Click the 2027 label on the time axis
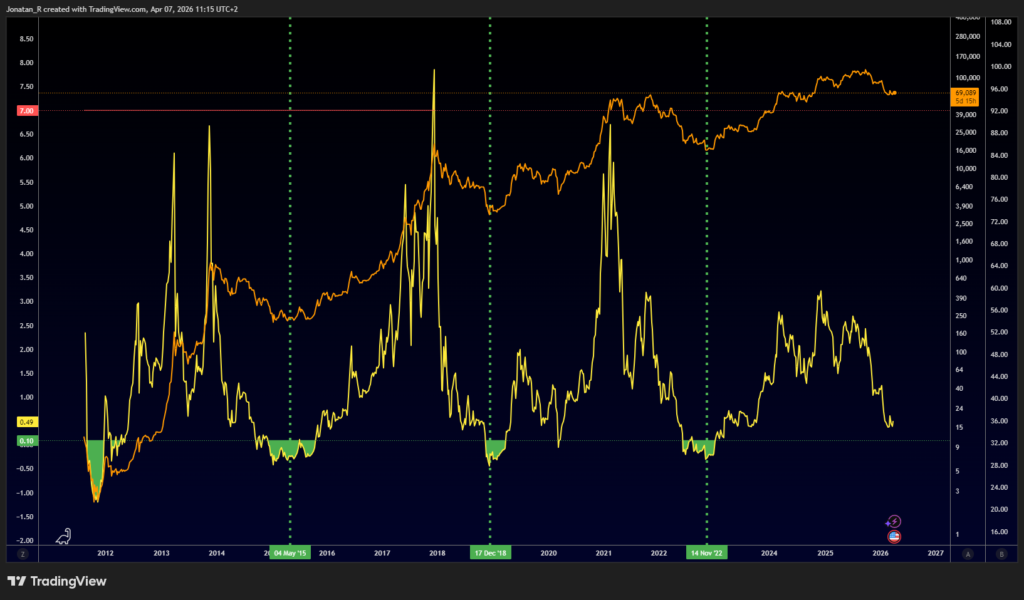The height and width of the screenshot is (600, 1024). [935, 553]
